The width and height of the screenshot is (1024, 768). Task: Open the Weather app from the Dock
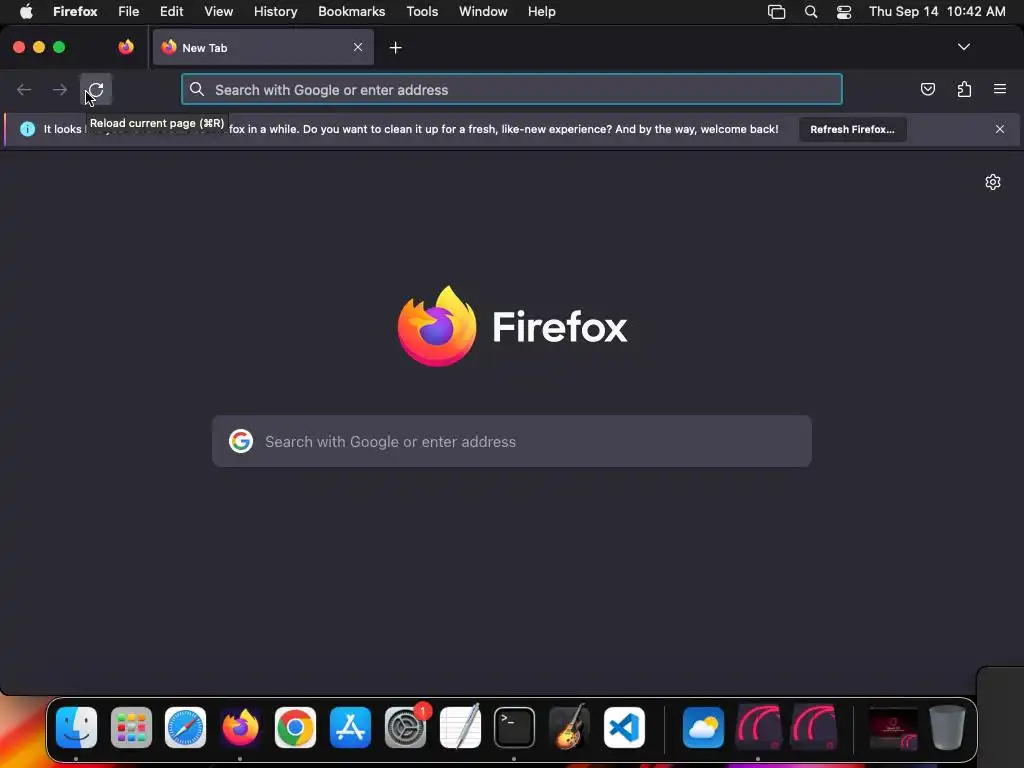coord(703,727)
